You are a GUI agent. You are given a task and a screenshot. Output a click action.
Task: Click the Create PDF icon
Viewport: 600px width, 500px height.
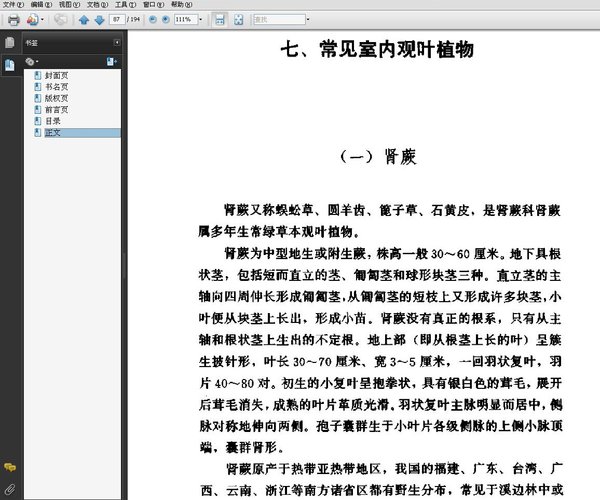[x=33, y=20]
